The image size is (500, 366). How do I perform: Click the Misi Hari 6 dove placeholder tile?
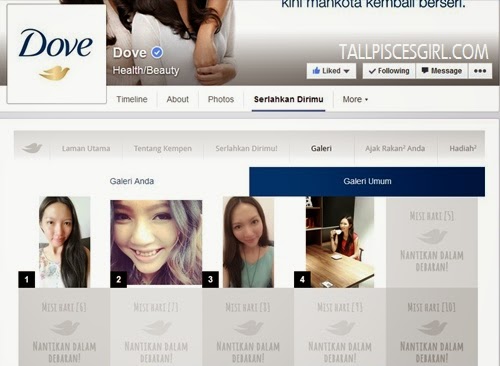coord(64,327)
